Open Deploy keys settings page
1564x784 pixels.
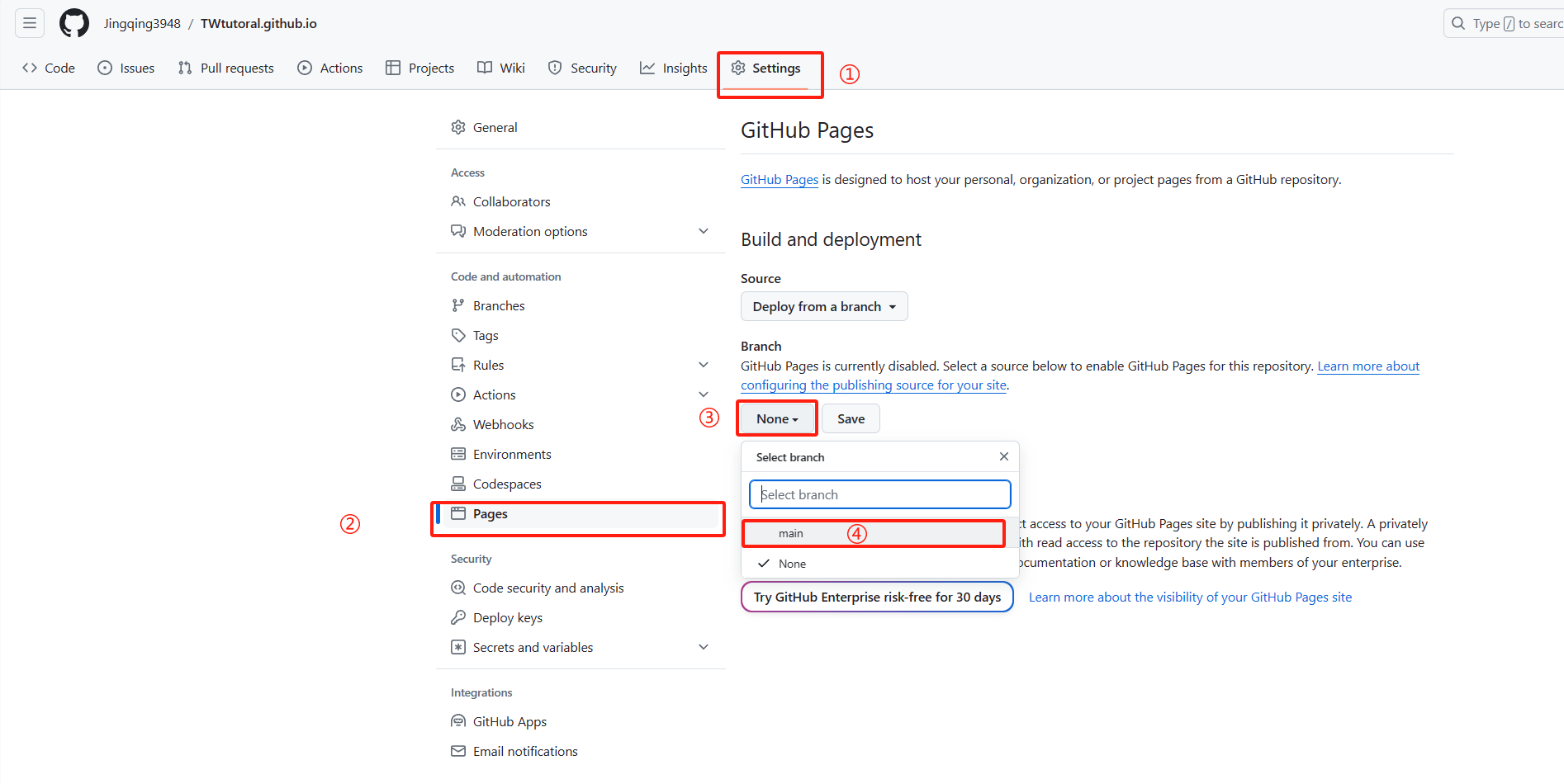[508, 617]
